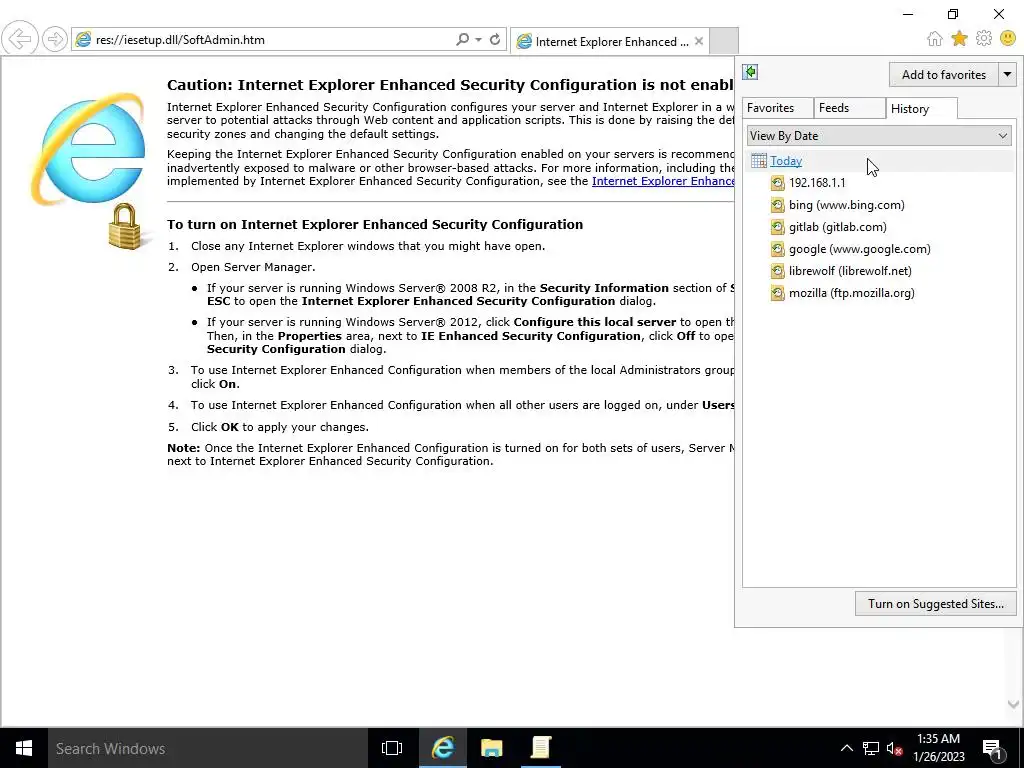Open the notepad script taskbar icon
The height and width of the screenshot is (768, 1024).
[x=541, y=748]
